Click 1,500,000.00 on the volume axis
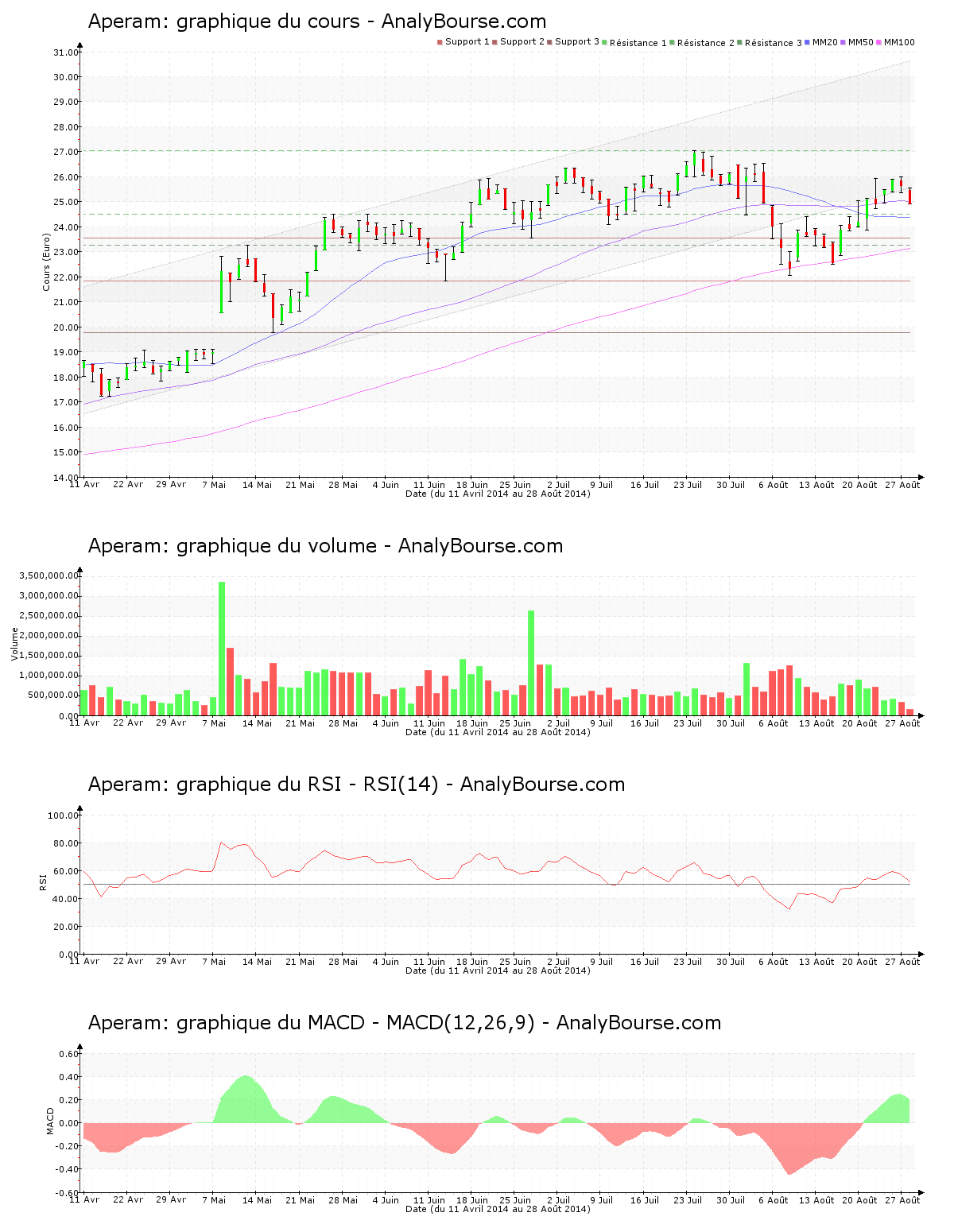This screenshot has height=1232, width=954. pos(50,656)
